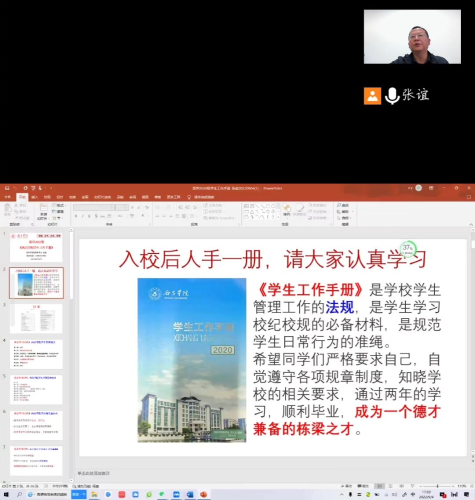Clear all text formatting
Image resolution: width=475 pixels, height=500 pixels.
pos(147,207)
